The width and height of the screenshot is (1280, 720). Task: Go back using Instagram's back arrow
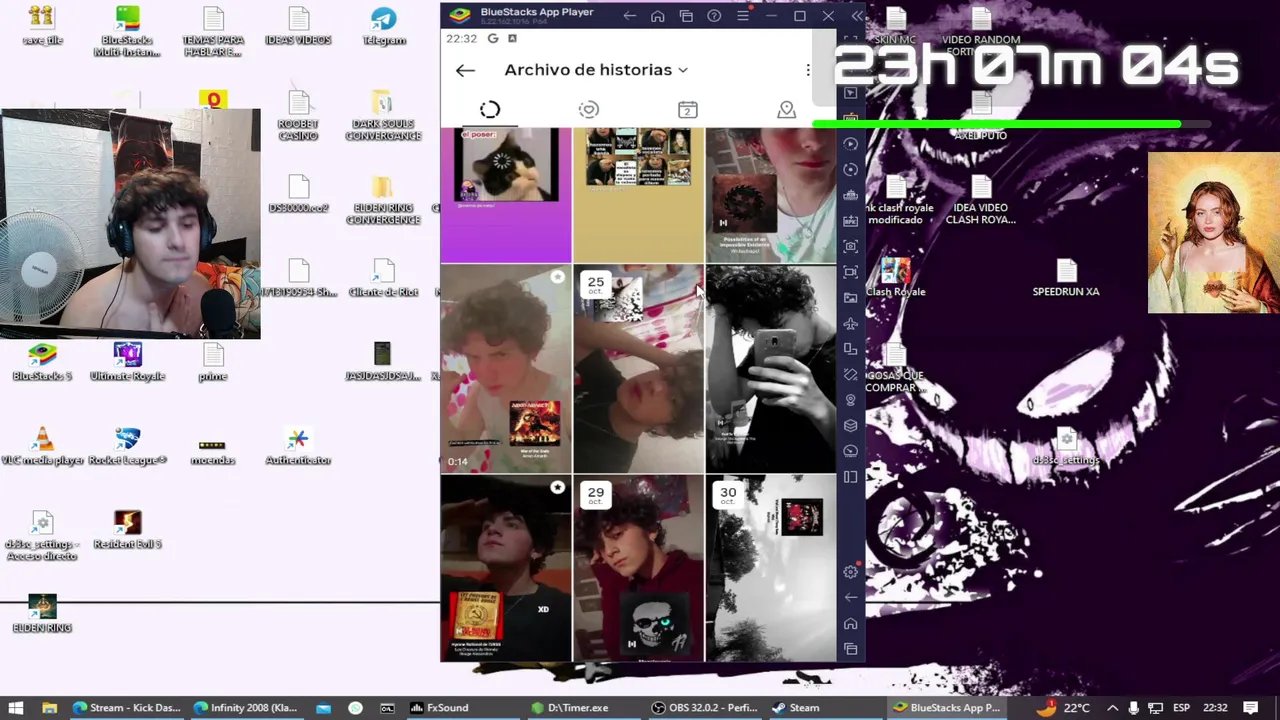pyautogui.click(x=465, y=70)
